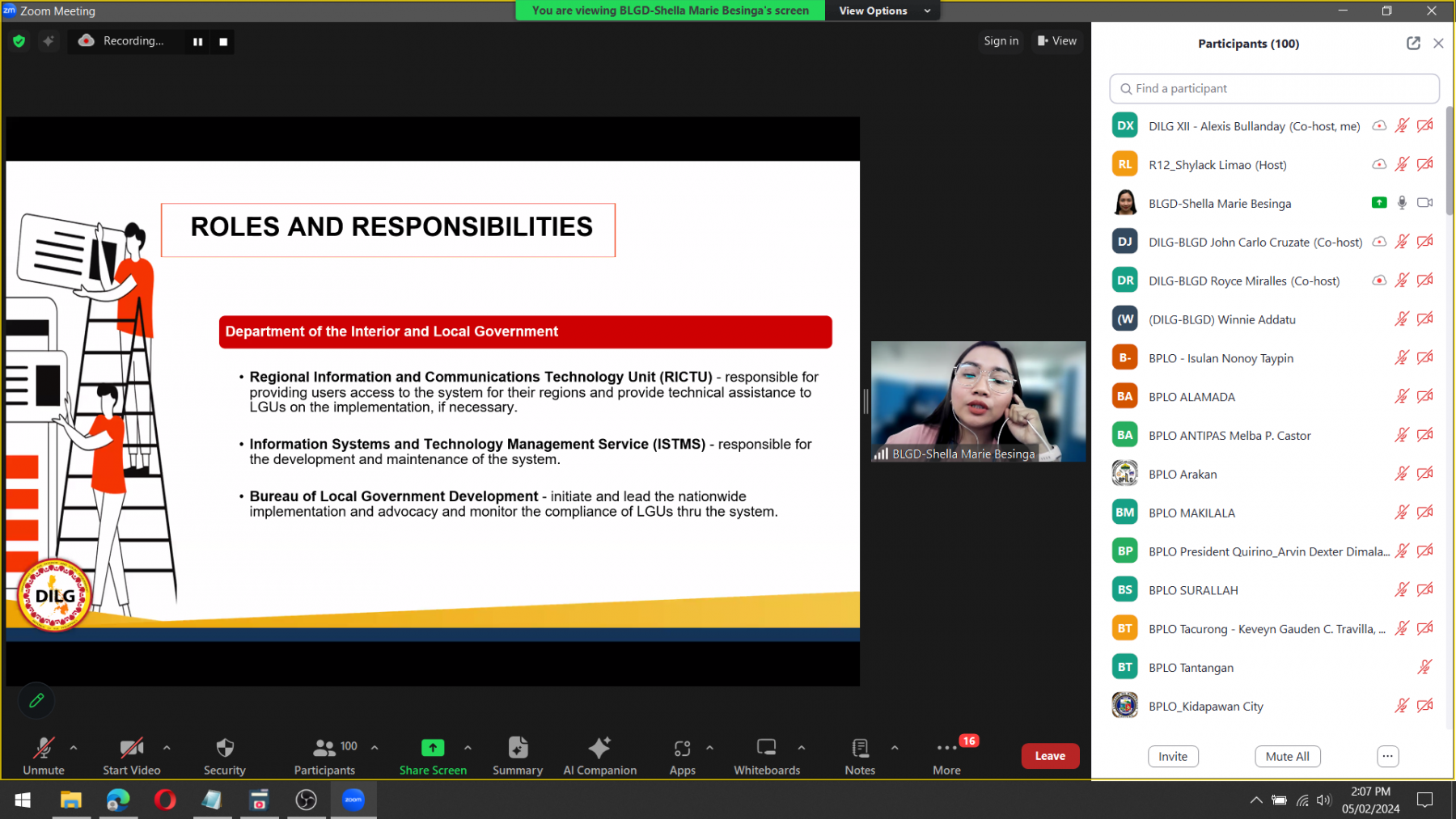
Task: Open the Participants panel button
Action: [324, 757]
